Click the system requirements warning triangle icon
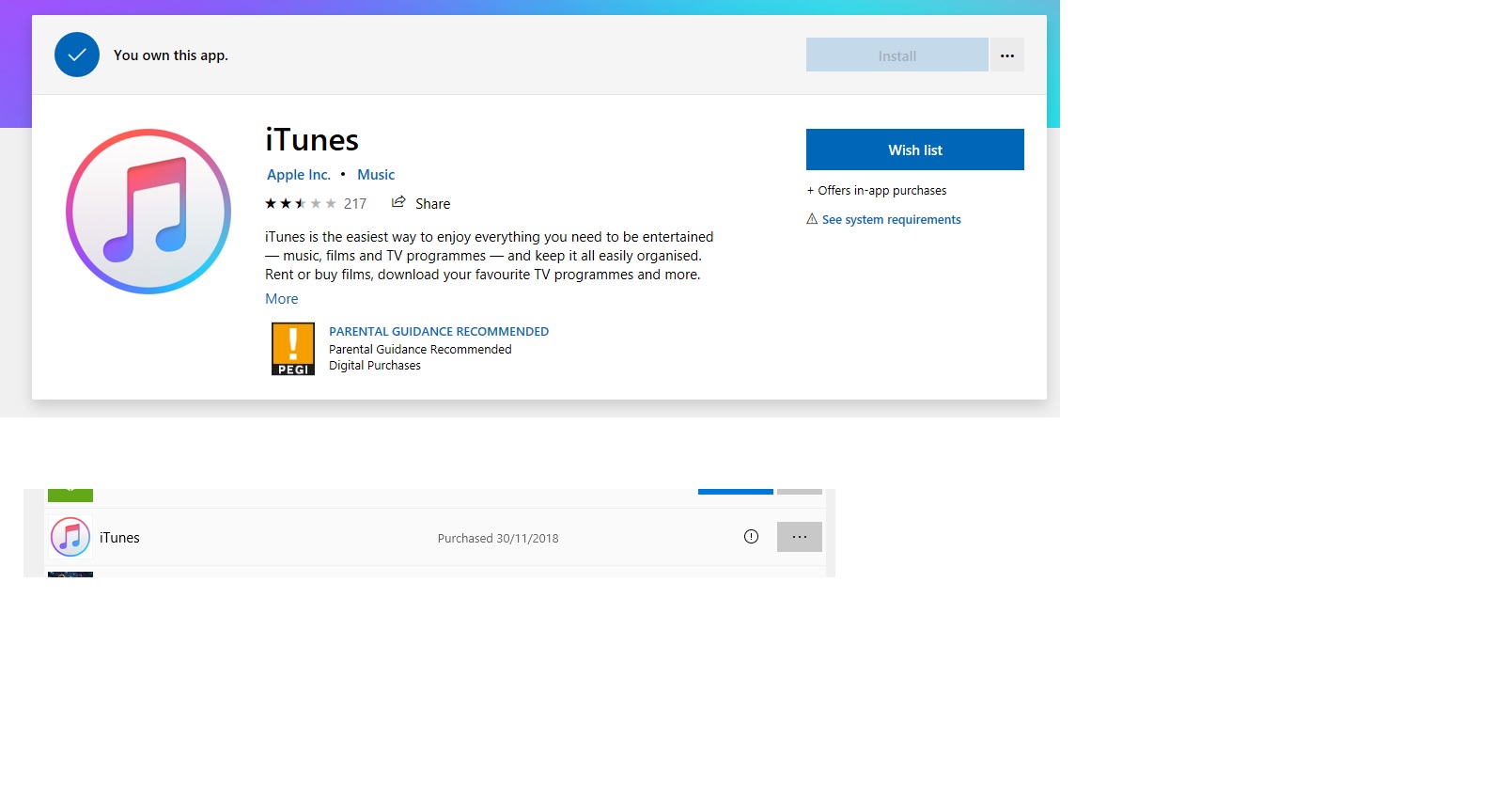Viewport: 1512px width, 803px height. point(812,219)
